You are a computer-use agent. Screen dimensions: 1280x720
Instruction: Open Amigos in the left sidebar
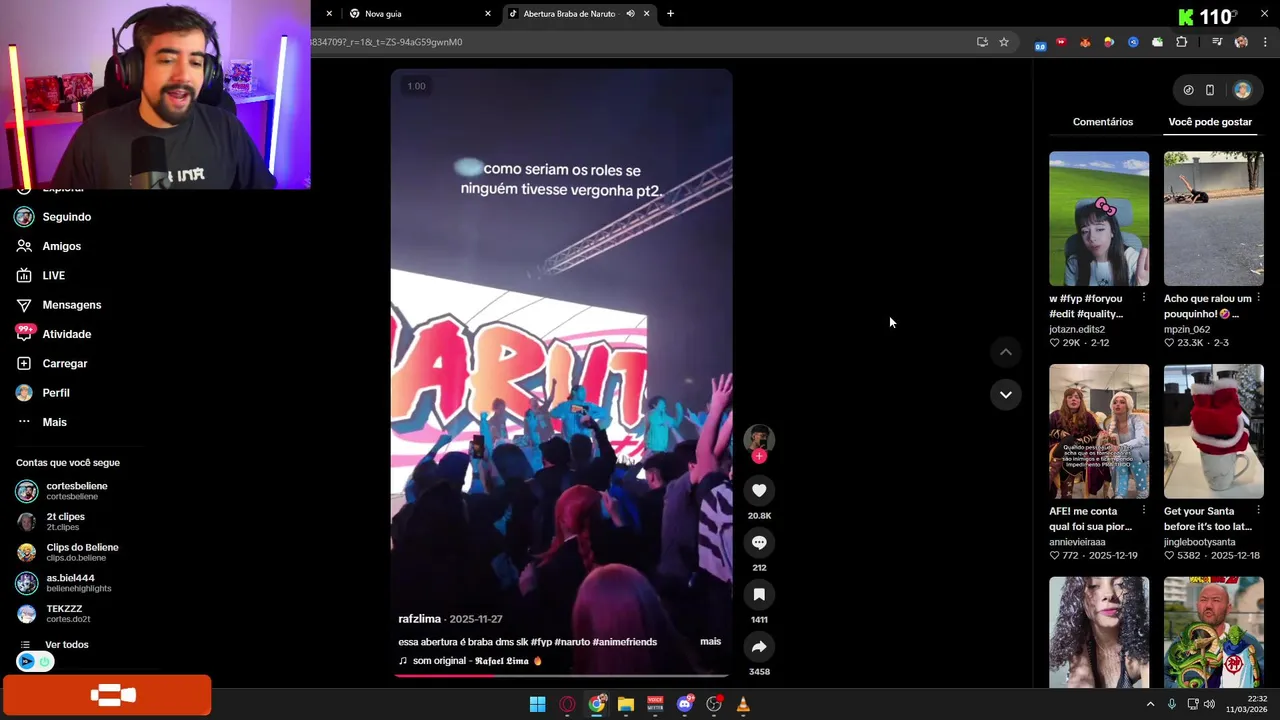[61, 246]
